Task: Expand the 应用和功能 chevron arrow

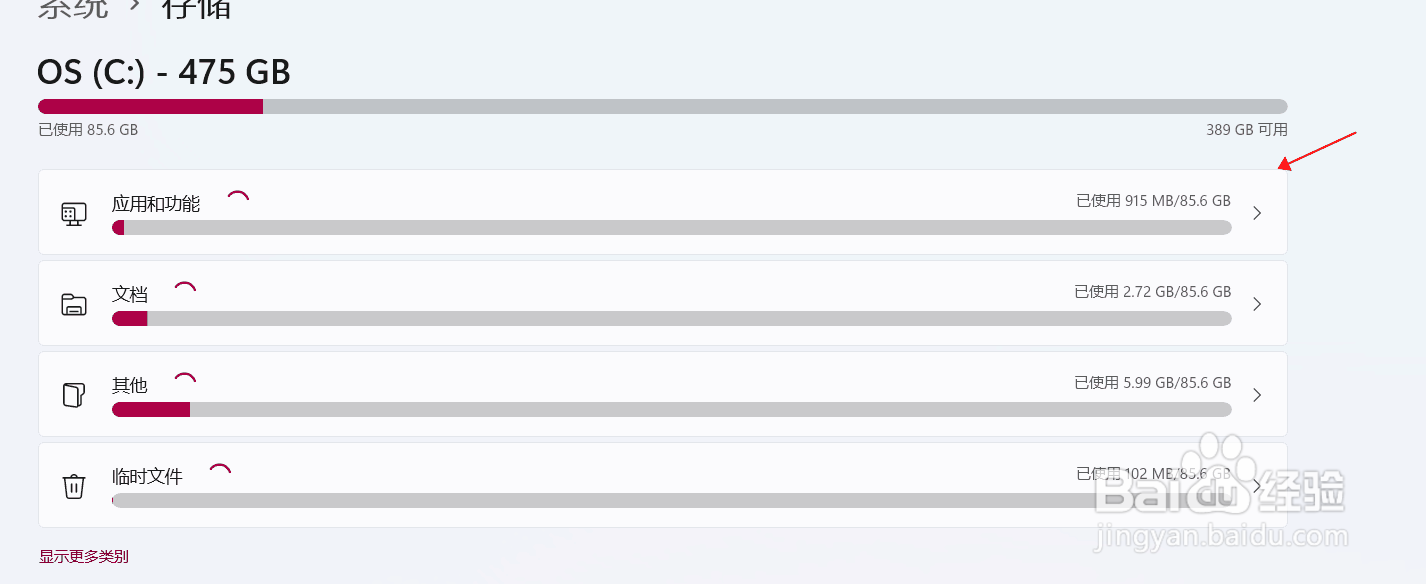Action: 1257,213
